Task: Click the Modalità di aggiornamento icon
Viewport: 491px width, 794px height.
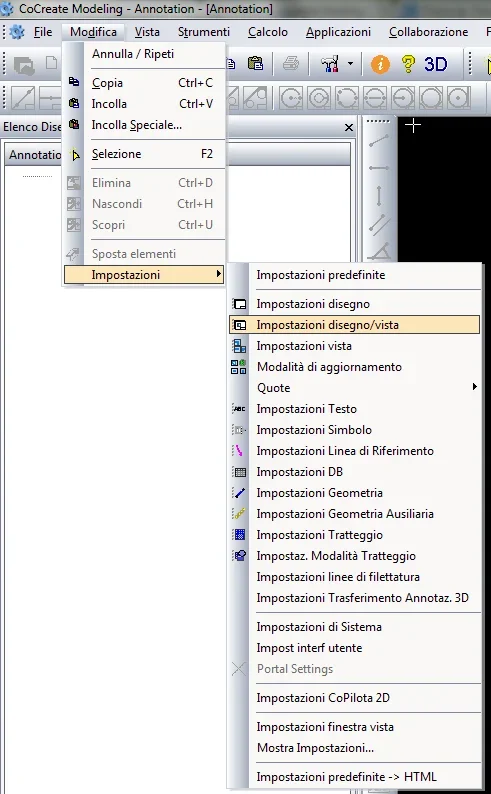Action: (239, 367)
